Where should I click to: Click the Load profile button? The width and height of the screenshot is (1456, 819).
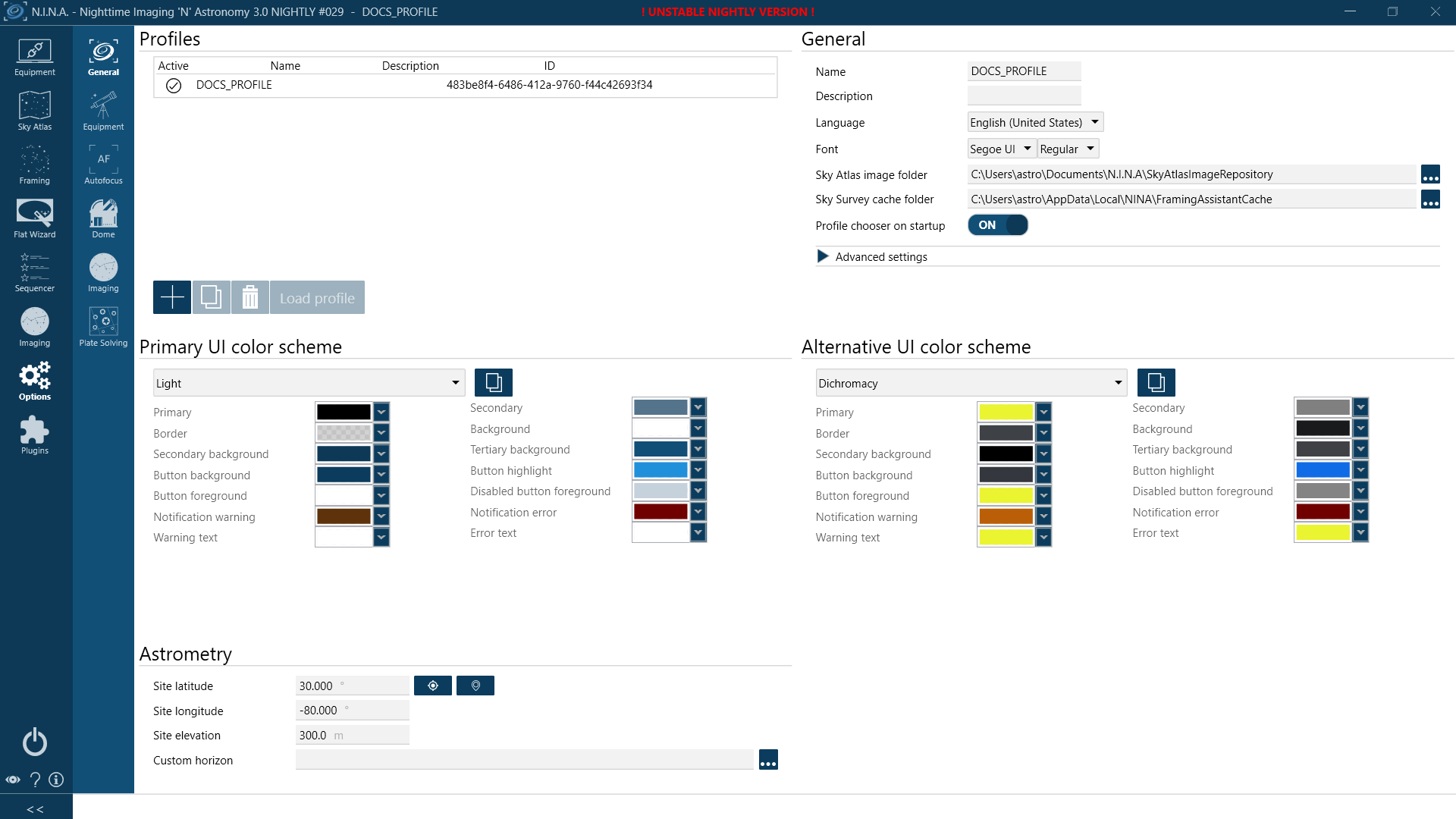317,297
